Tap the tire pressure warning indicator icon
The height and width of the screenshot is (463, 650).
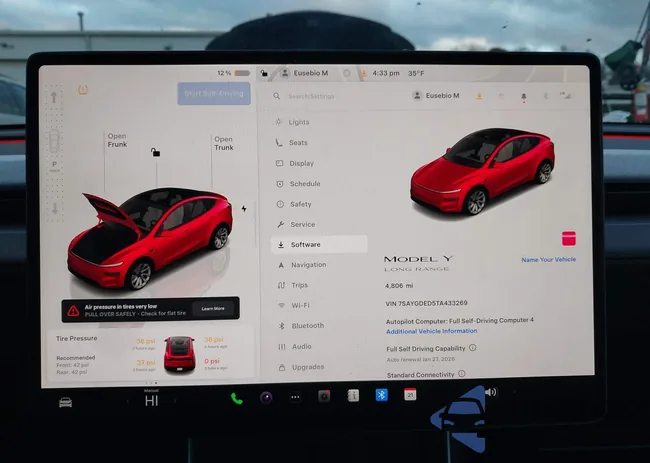82,91
